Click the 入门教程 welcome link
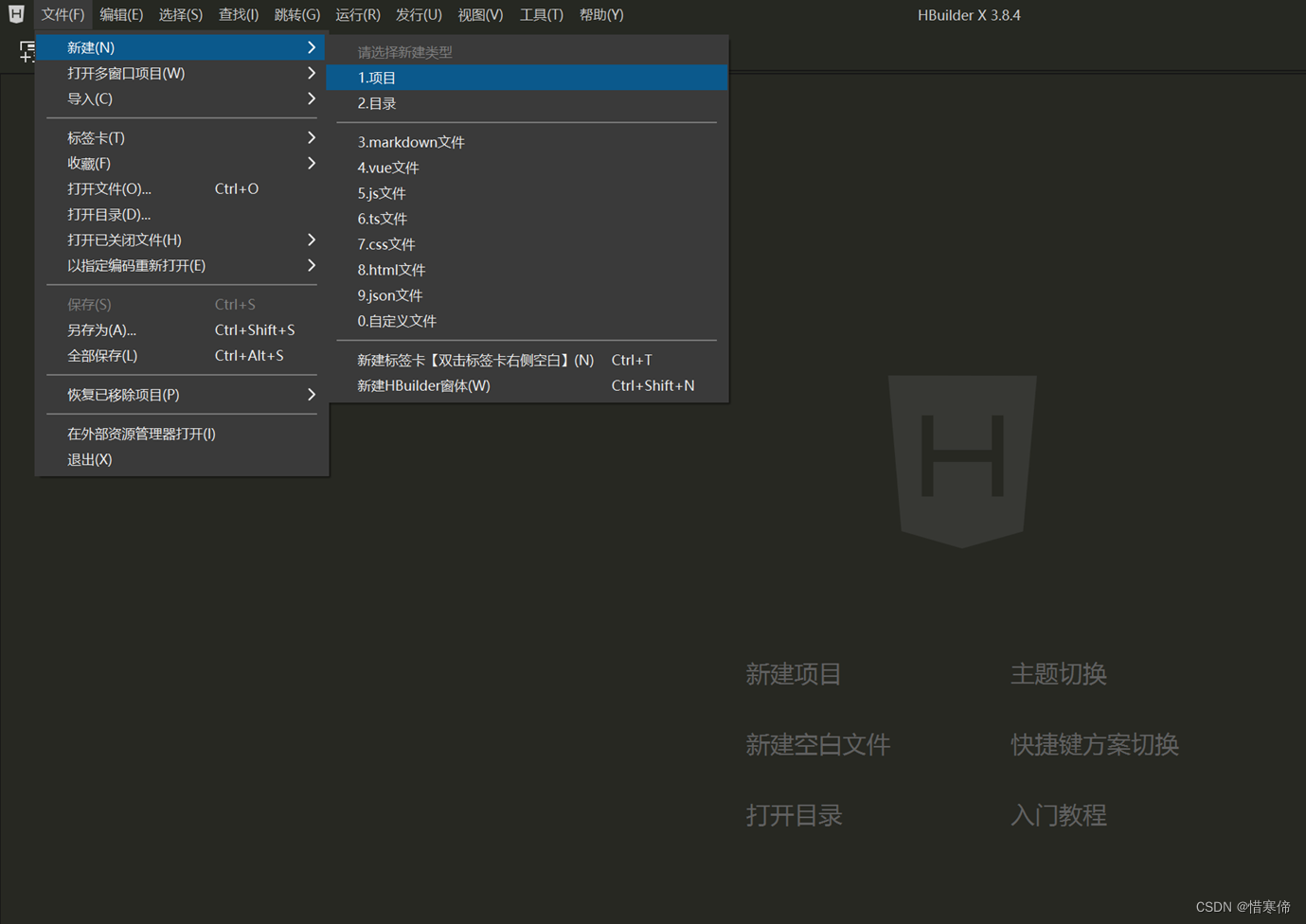 pyautogui.click(x=1059, y=815)
